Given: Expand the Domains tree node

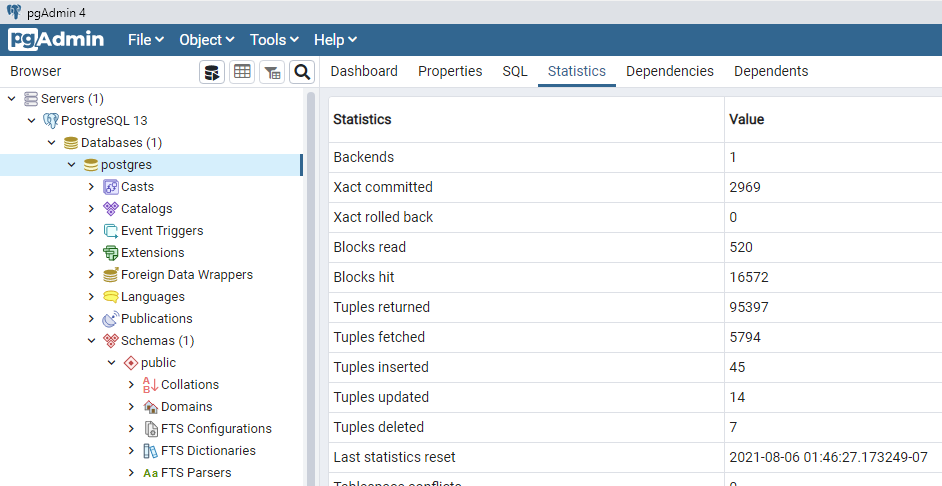Looking at the screenshot, I should (x=132, y=407).
